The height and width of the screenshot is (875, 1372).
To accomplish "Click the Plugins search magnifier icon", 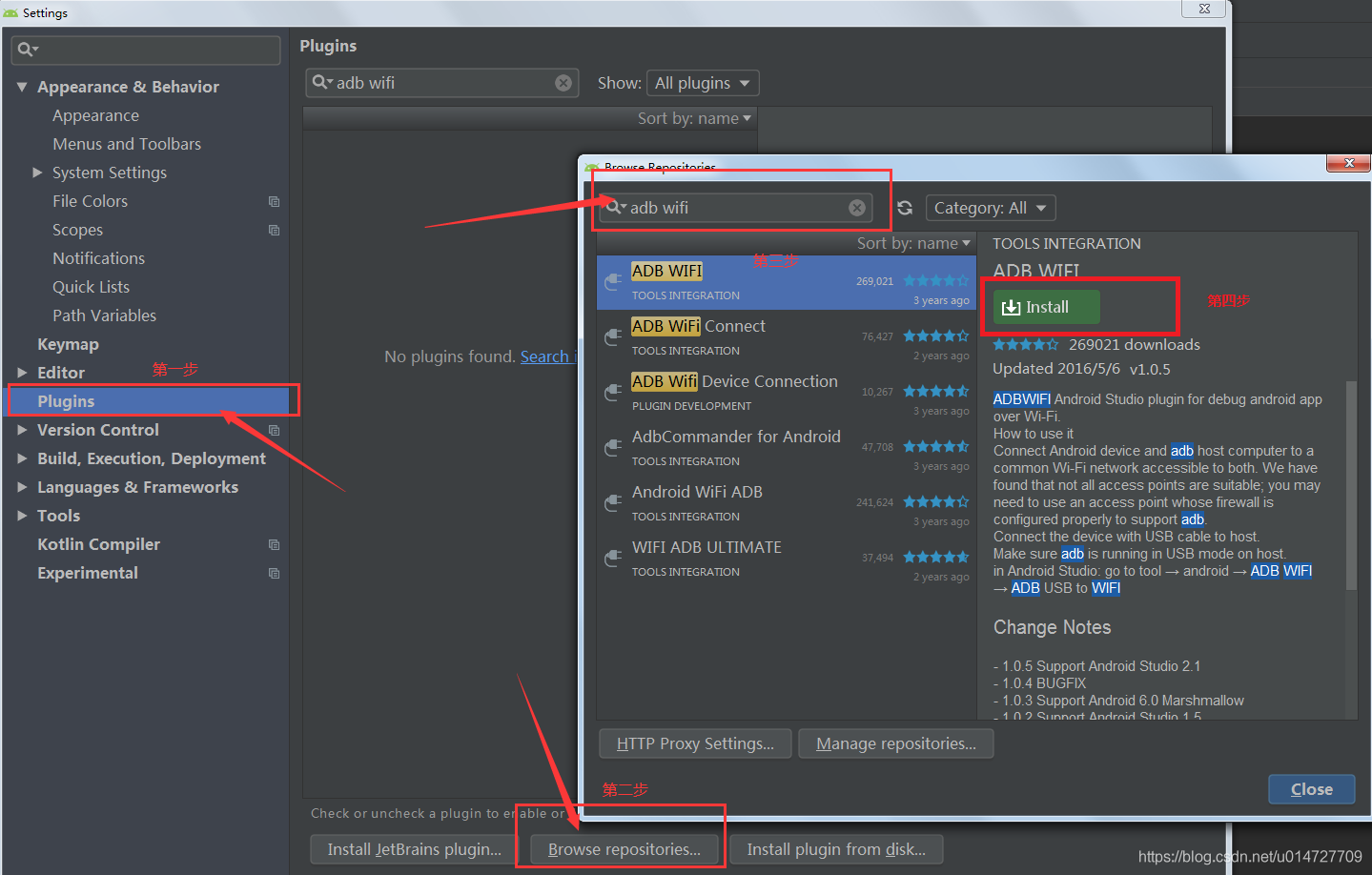I will tap(322, 83).
